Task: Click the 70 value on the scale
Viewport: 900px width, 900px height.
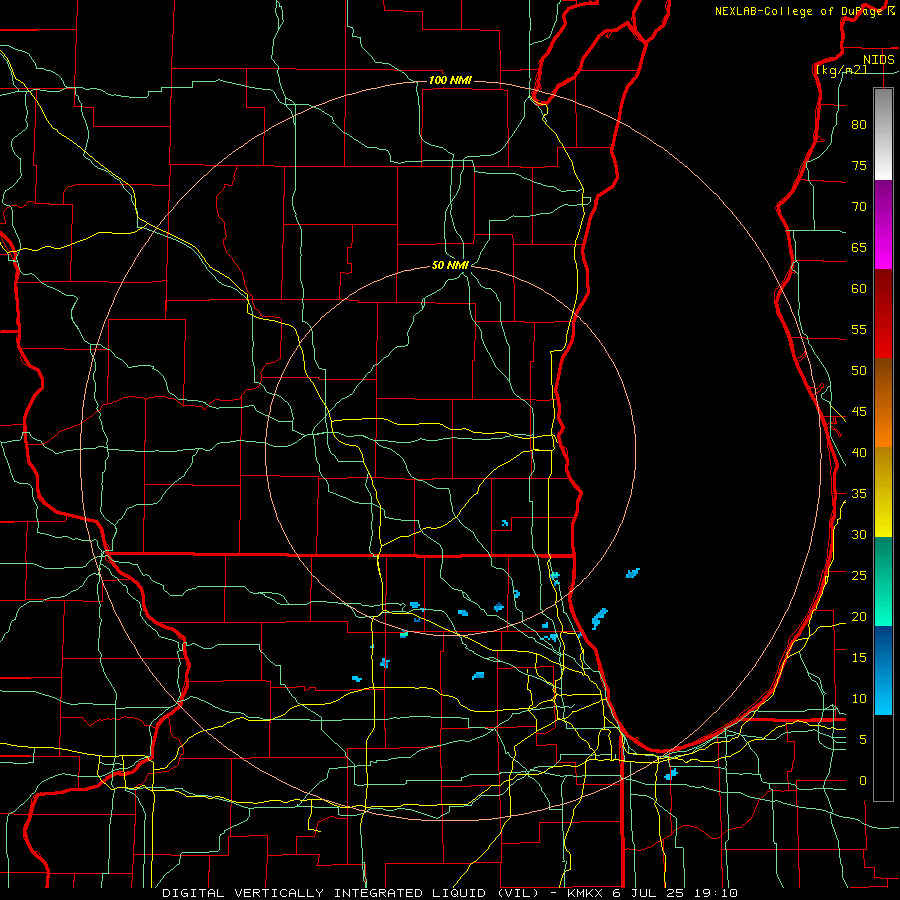Action: pyautogui.click(x=859, y=207)
